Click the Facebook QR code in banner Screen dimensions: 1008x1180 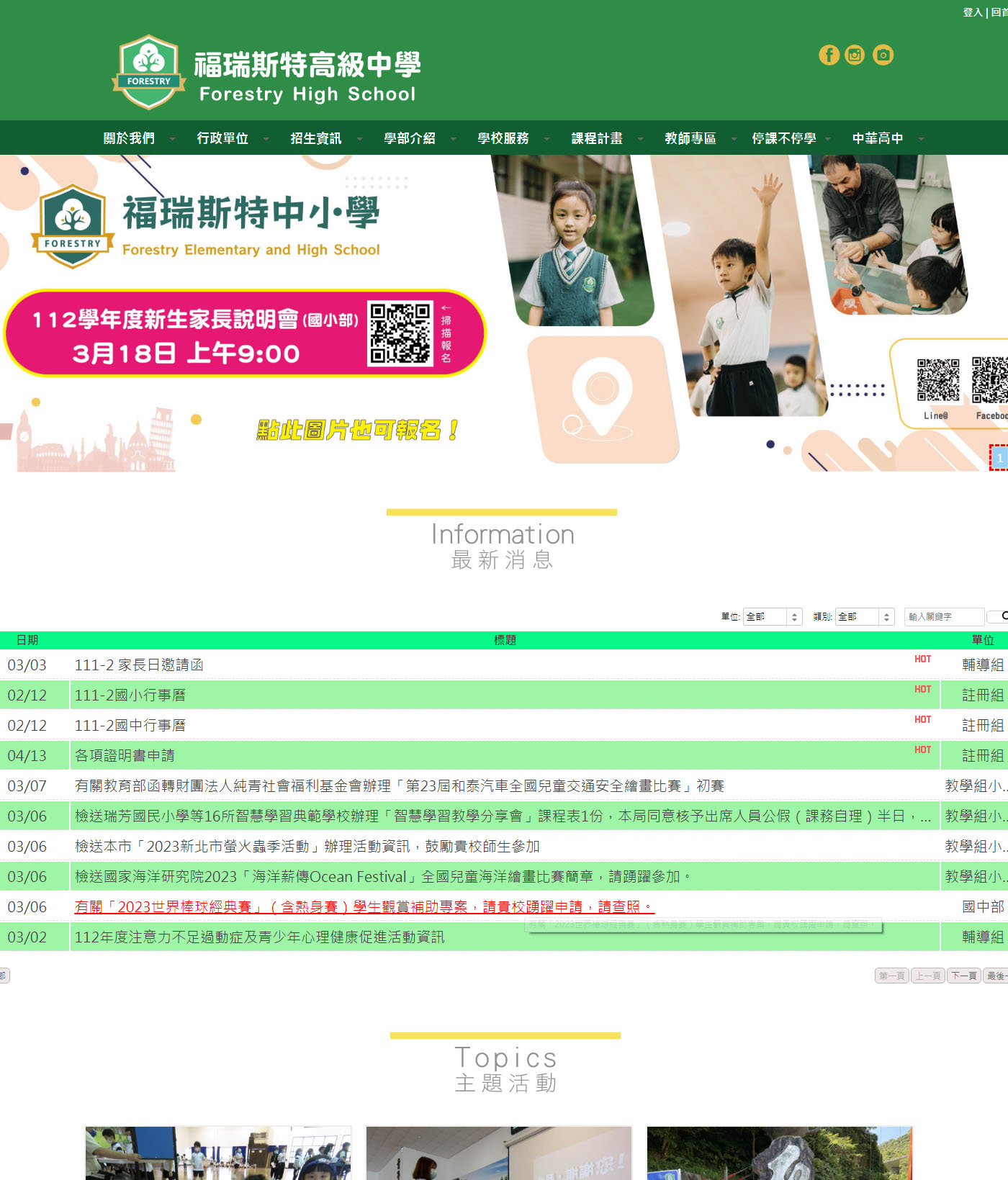991,380
